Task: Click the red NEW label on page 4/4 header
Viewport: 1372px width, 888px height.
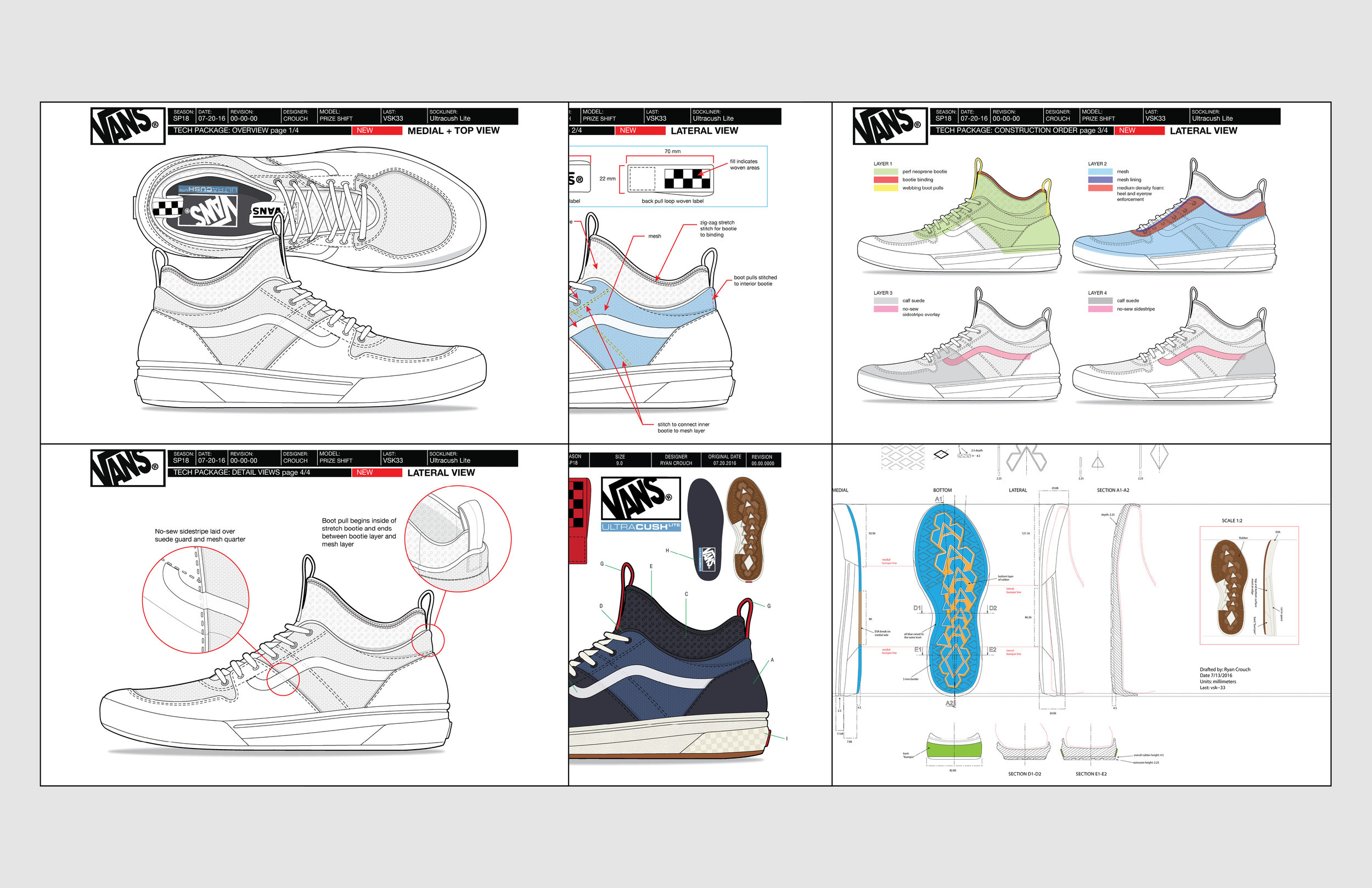Action: tap(376, 473)
